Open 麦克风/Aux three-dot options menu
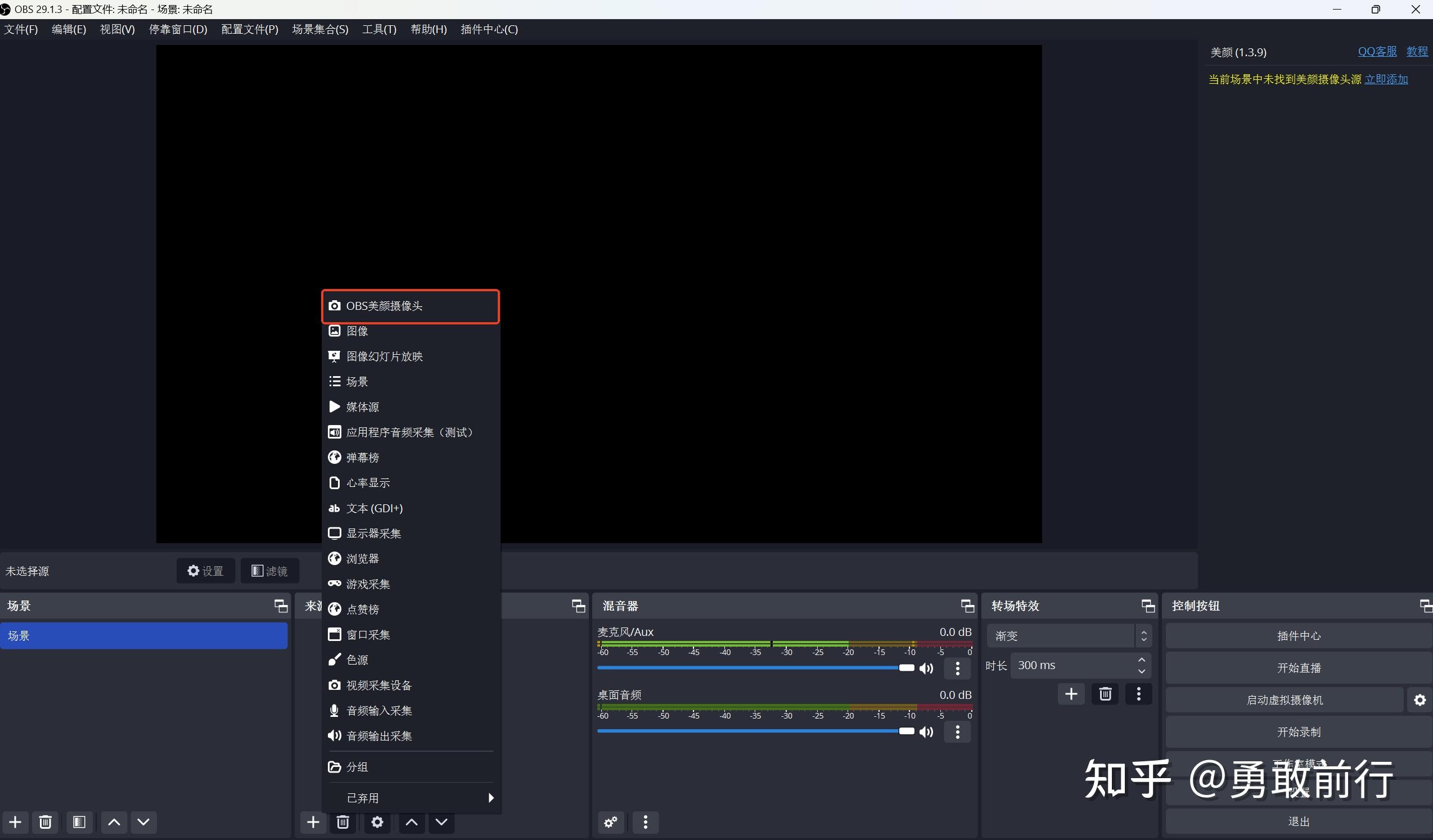Image resolution: width=1433 pixels, height=840 pixels. [x=957, y=669]
